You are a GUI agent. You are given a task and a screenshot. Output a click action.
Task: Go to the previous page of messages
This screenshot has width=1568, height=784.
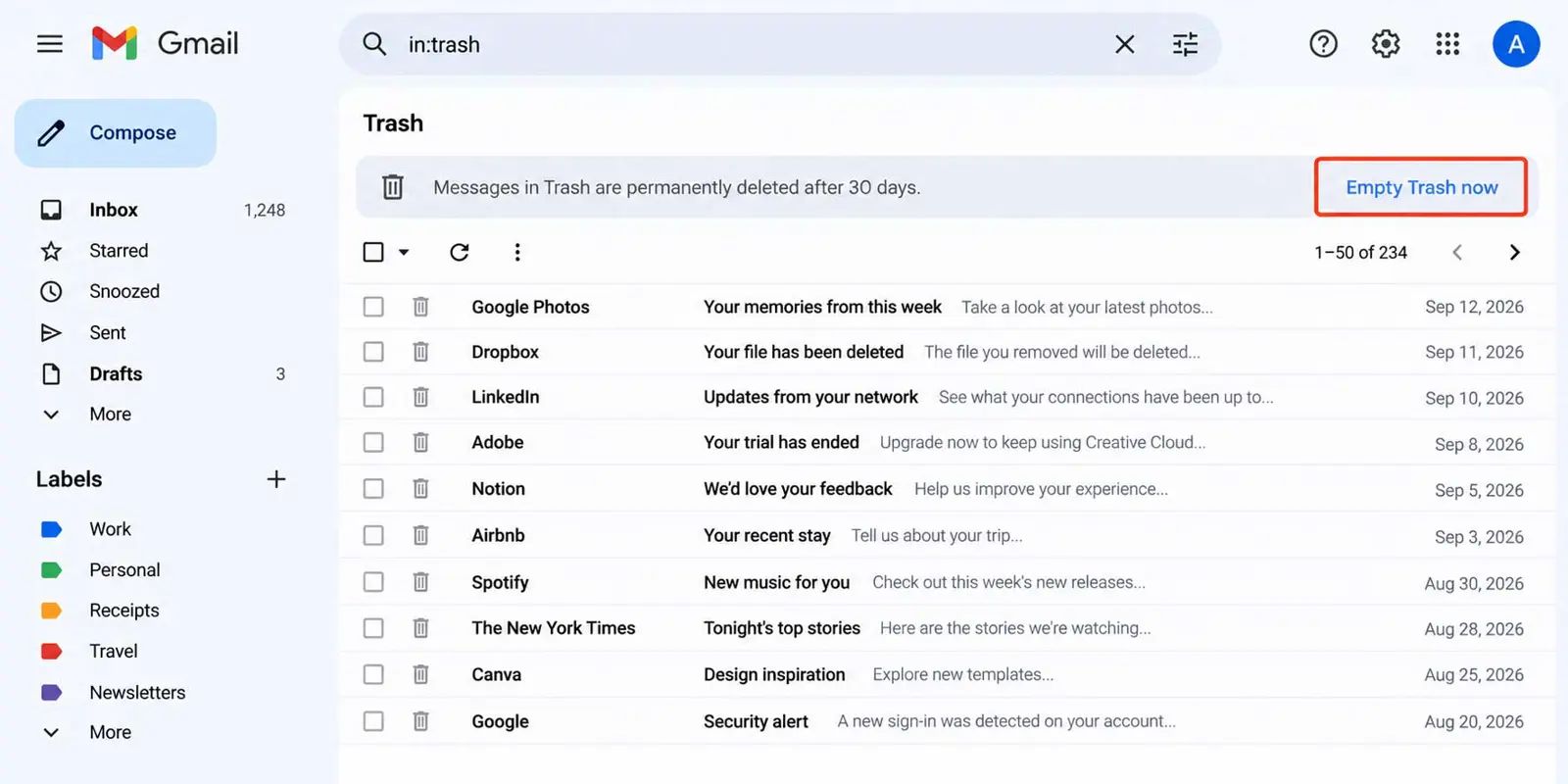tap(1457, 252)
